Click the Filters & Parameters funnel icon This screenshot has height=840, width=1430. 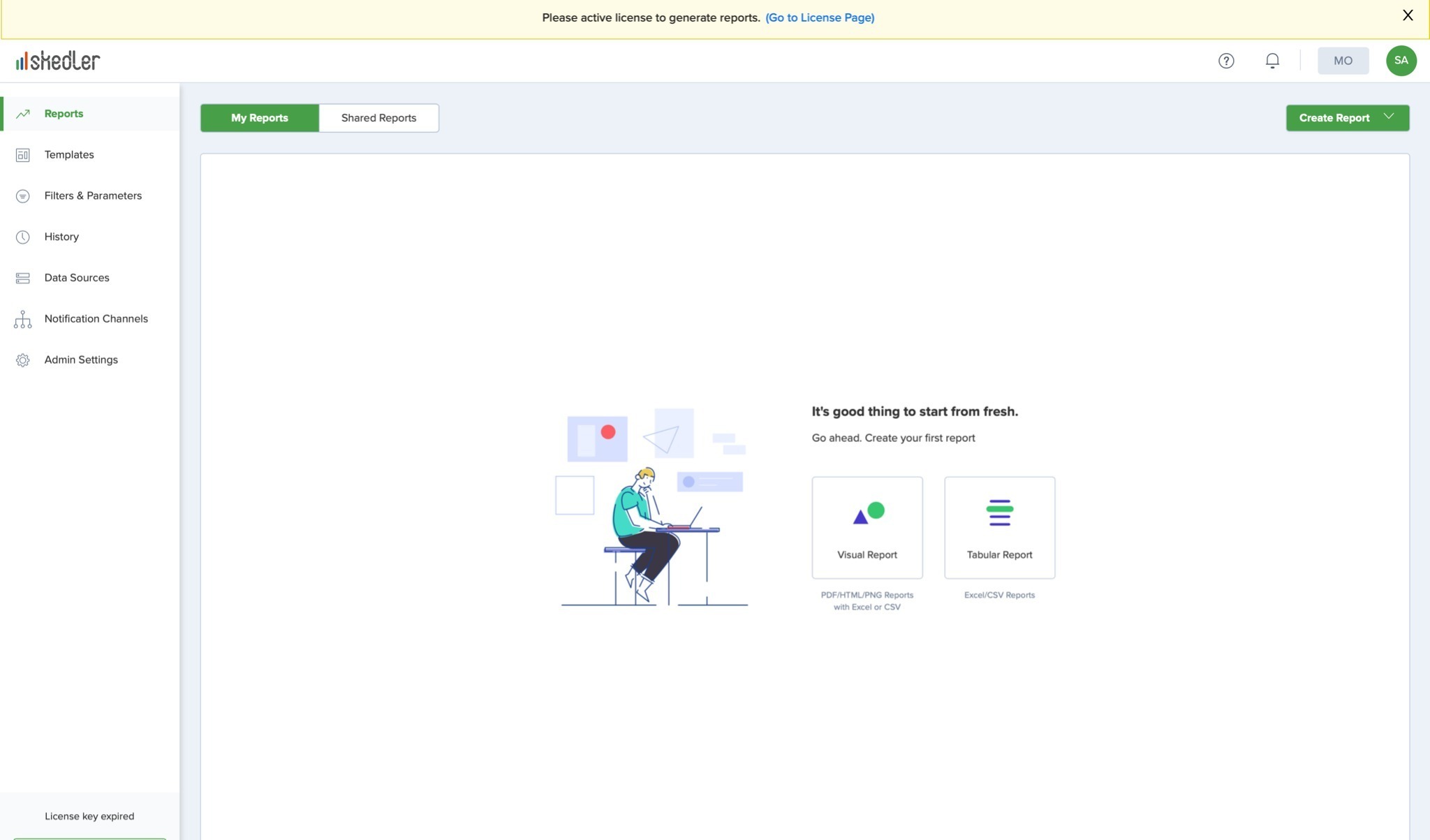[22, 196]
